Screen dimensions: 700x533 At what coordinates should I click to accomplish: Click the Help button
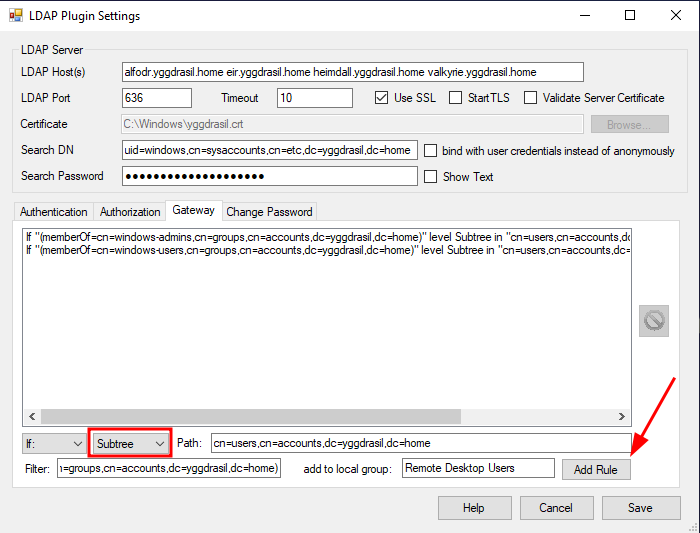(474, 508)
